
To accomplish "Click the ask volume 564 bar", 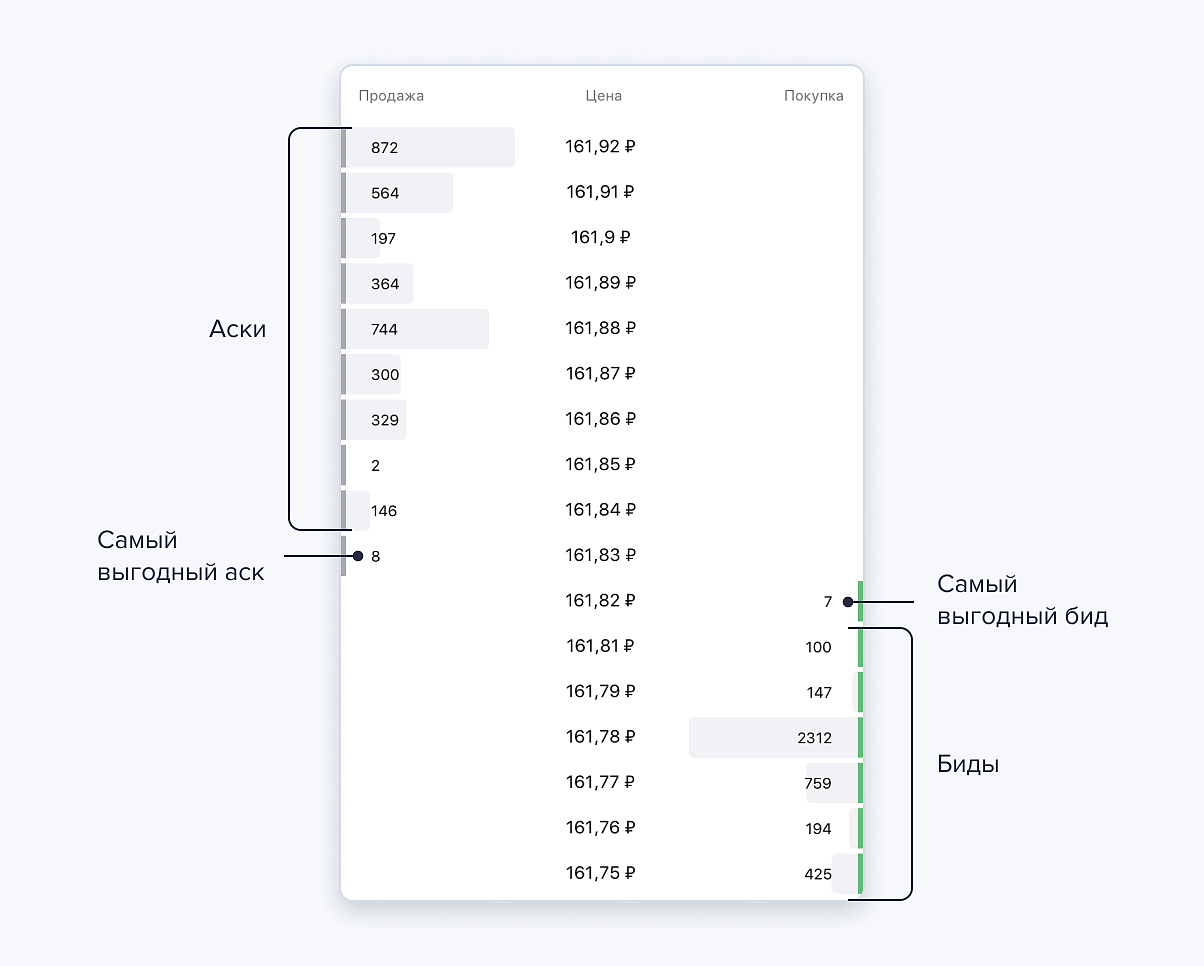I will 398,193.
